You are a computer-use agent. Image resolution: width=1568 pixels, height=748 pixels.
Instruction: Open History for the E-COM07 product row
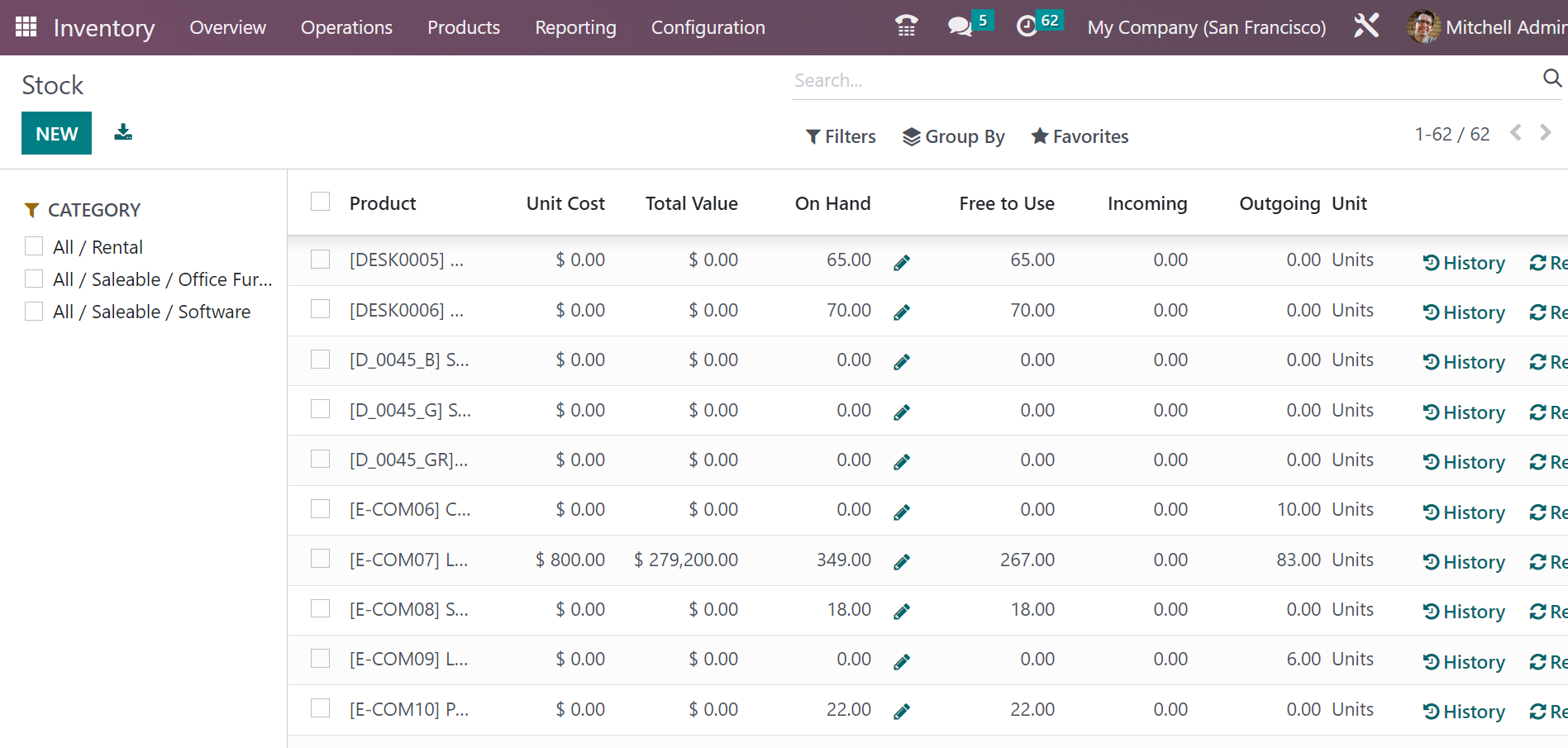click(x=1463, y=561)
